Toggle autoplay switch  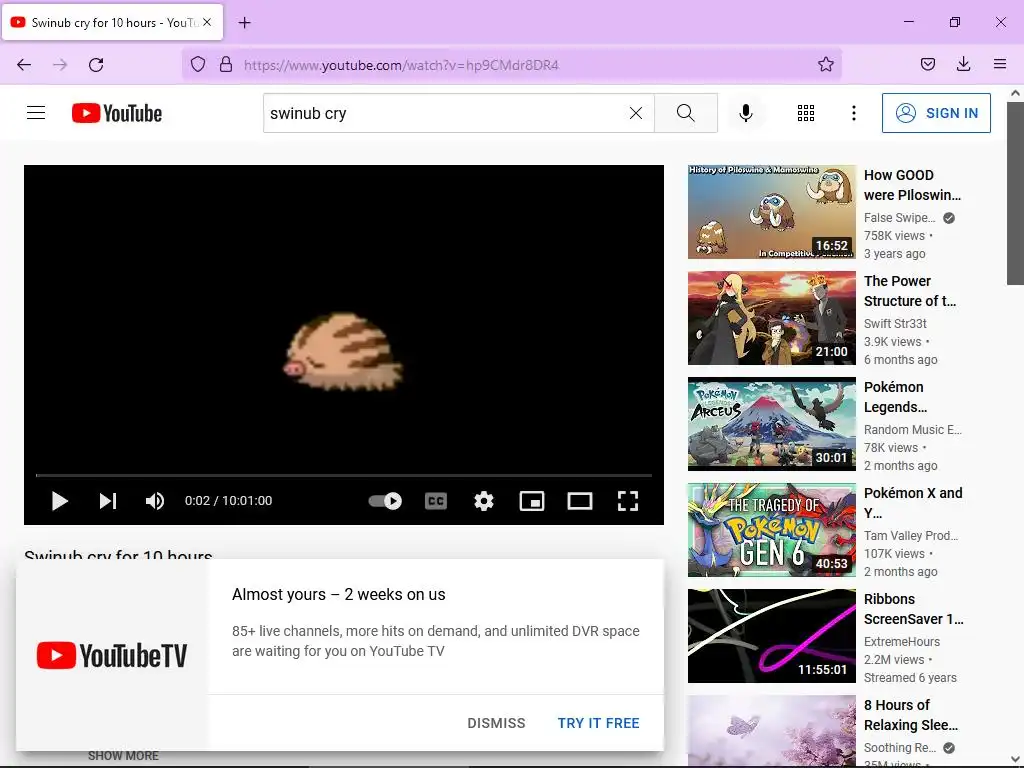pos(385,501)
